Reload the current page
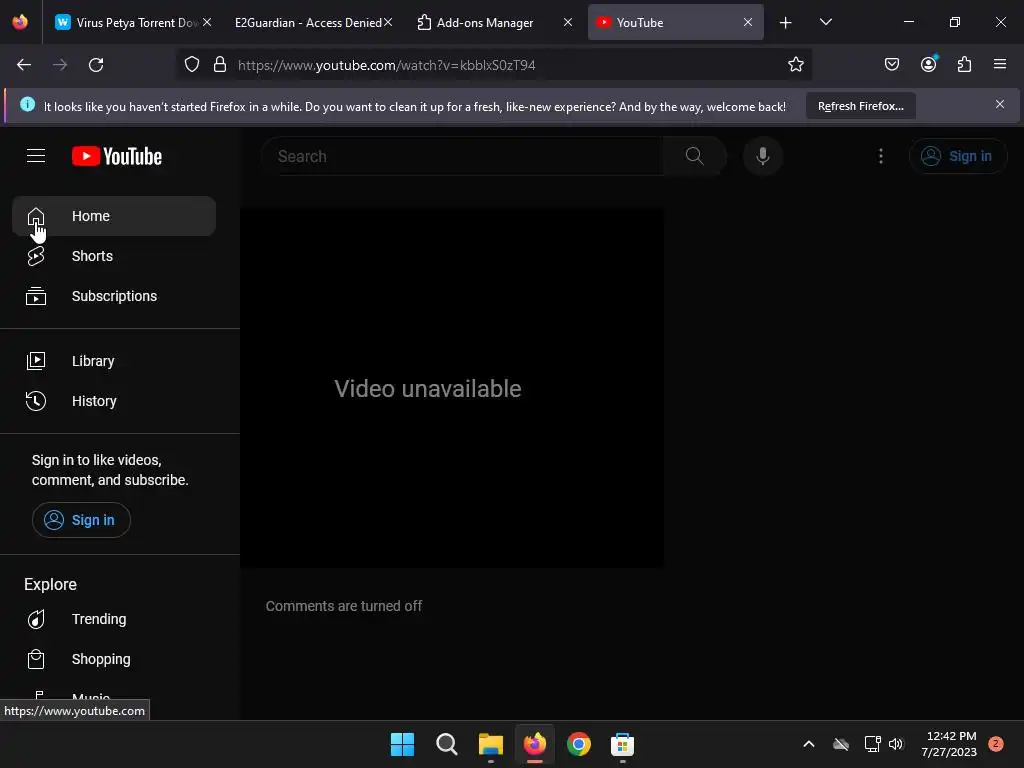The height and width of the screenshot is (768, 1024). point(96,65)
